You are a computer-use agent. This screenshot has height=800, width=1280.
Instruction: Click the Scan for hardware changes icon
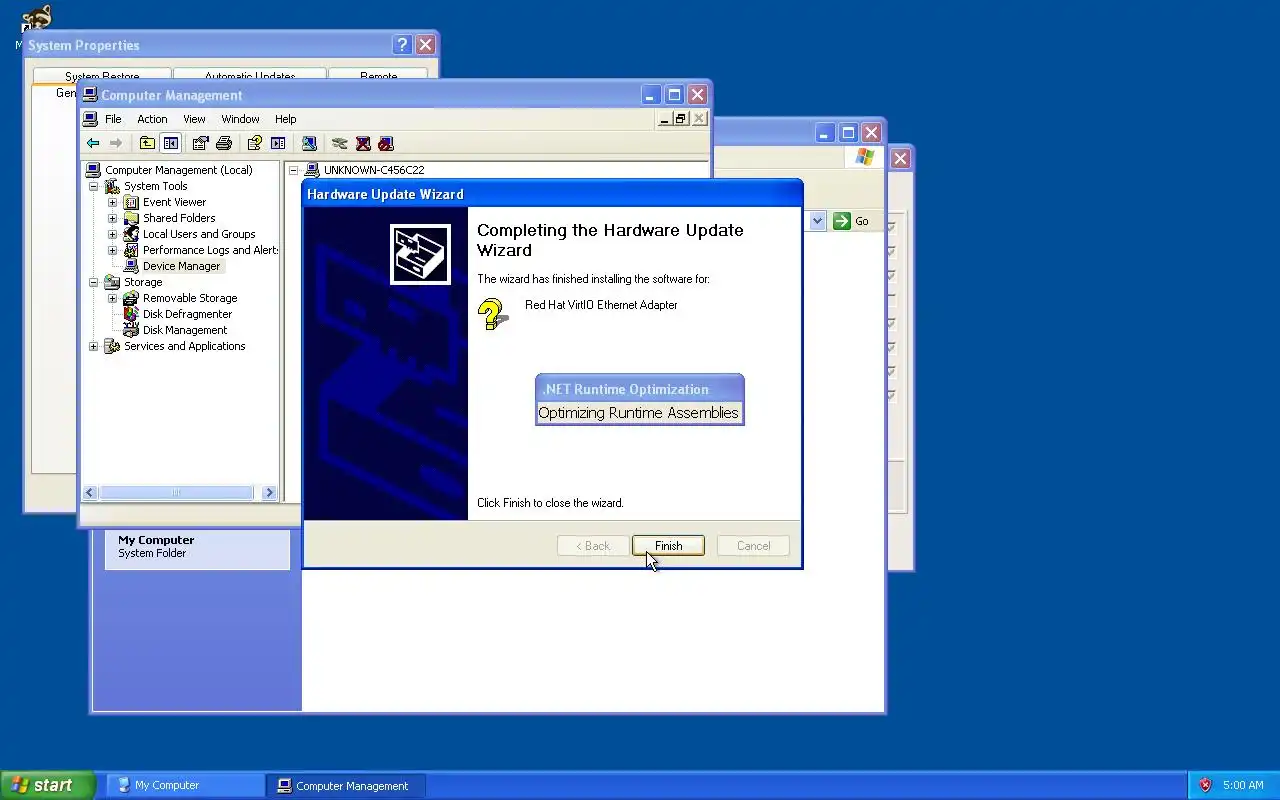pyautogui.click(x=309, y=143)
